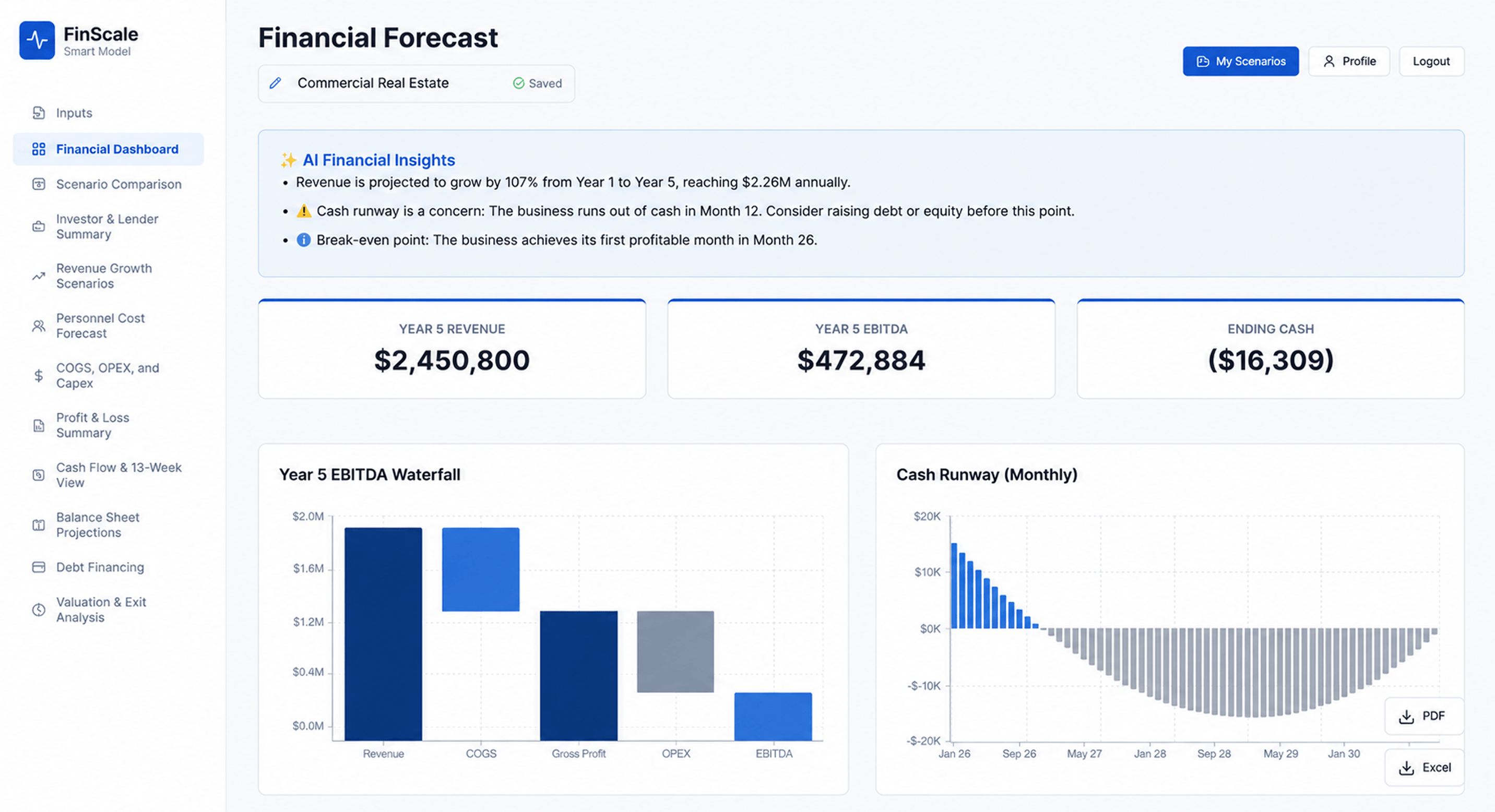
Task: Download the Excel export
Action: pyautogui.click(x=1424, y=767)
